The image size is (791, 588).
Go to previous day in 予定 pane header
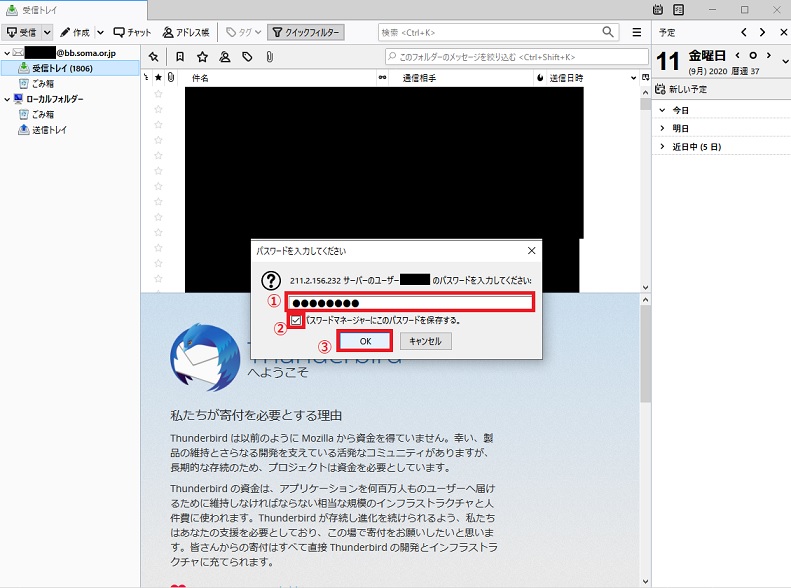pyautogui.click(x=744, y=32)
